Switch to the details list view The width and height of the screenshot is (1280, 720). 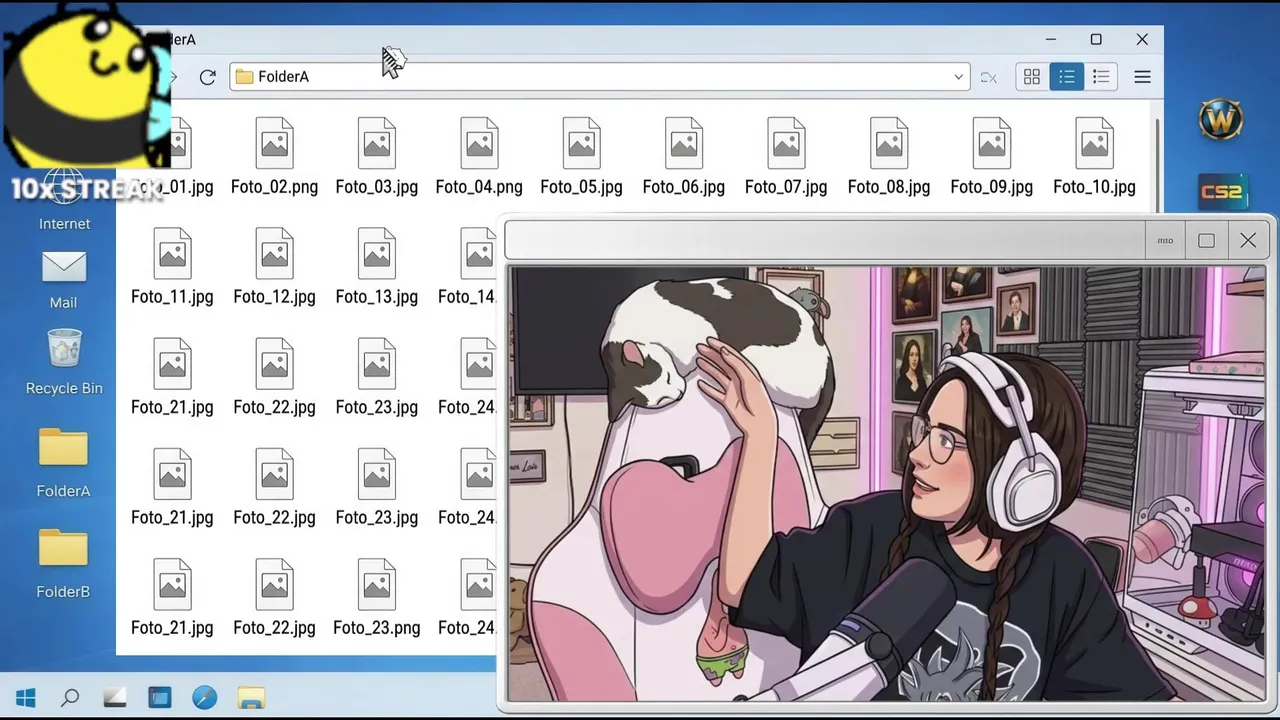1101,77
